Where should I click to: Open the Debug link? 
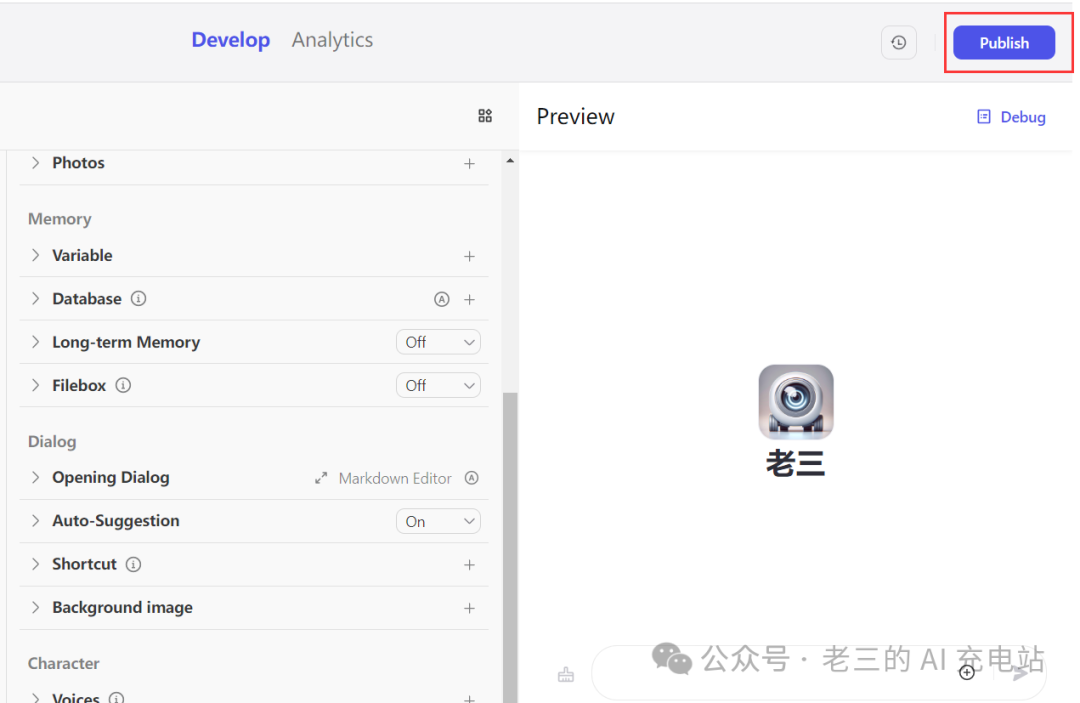1023,117
